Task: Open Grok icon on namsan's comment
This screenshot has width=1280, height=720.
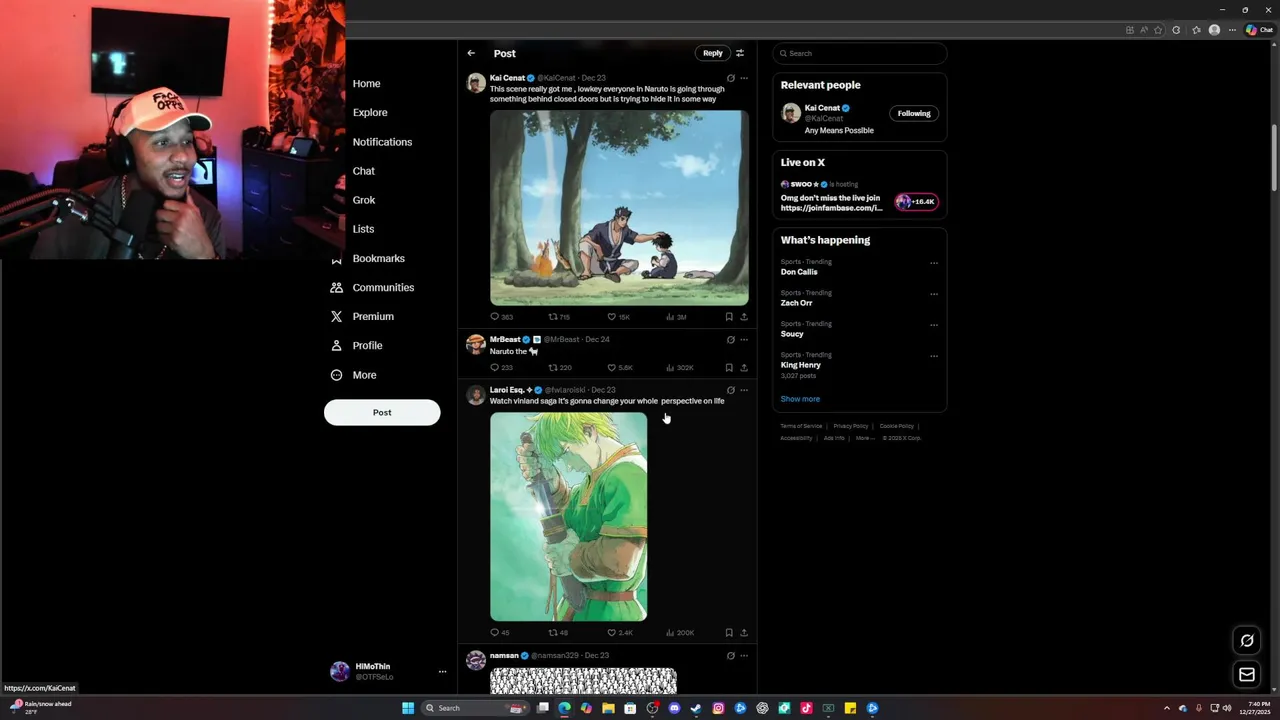Action: click(730, 656)
